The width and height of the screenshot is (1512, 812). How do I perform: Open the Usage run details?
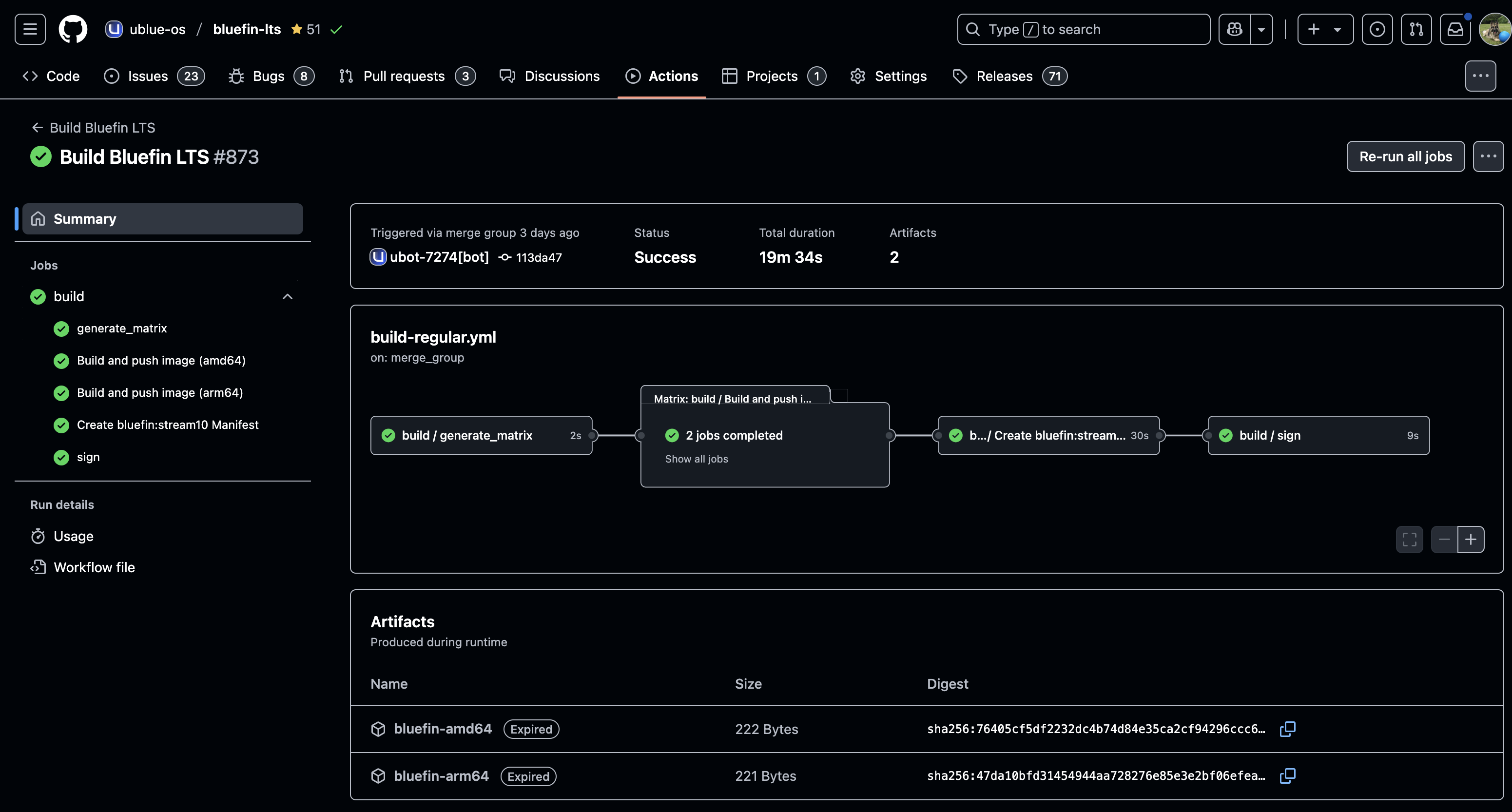74,536
